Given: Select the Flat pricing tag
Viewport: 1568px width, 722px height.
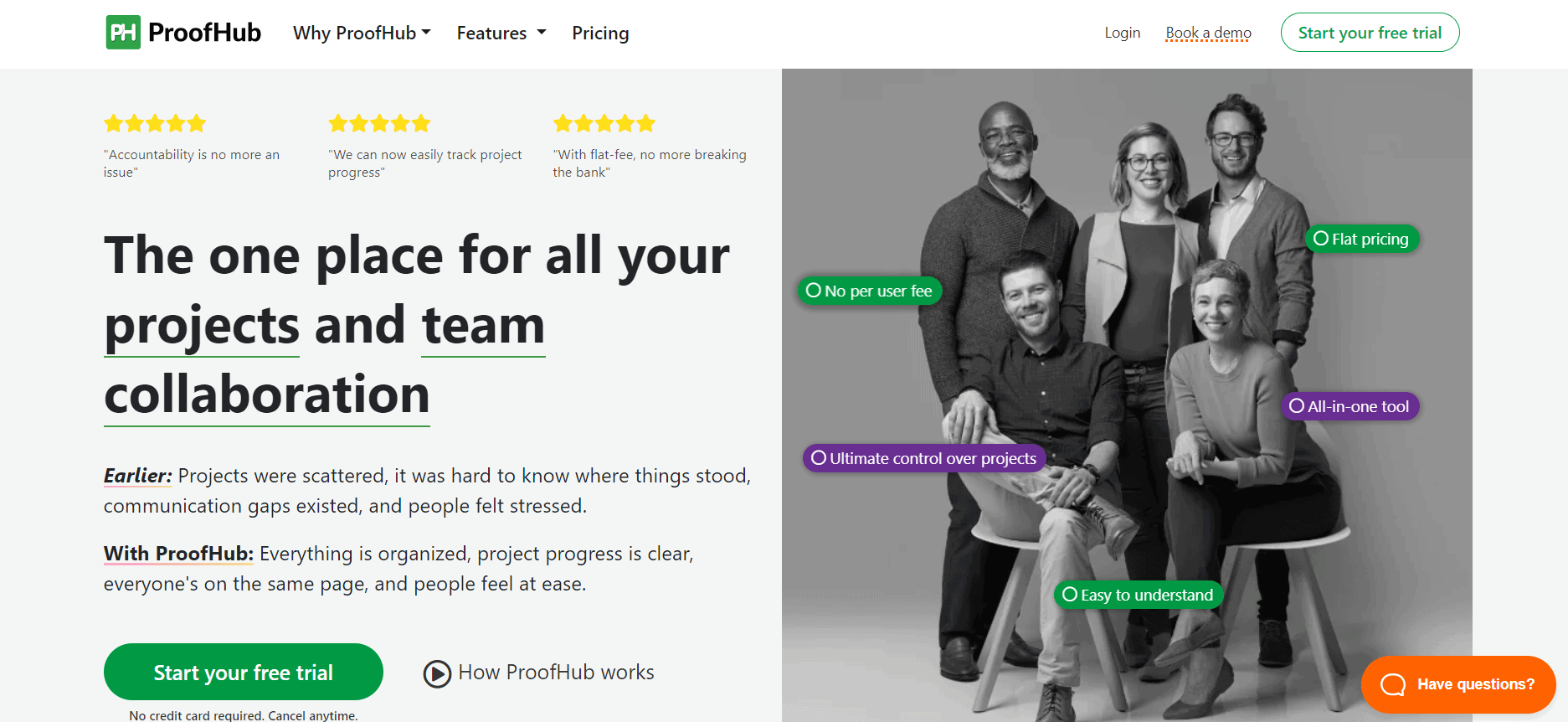Looking at the screenshot, I should 1362,239.
